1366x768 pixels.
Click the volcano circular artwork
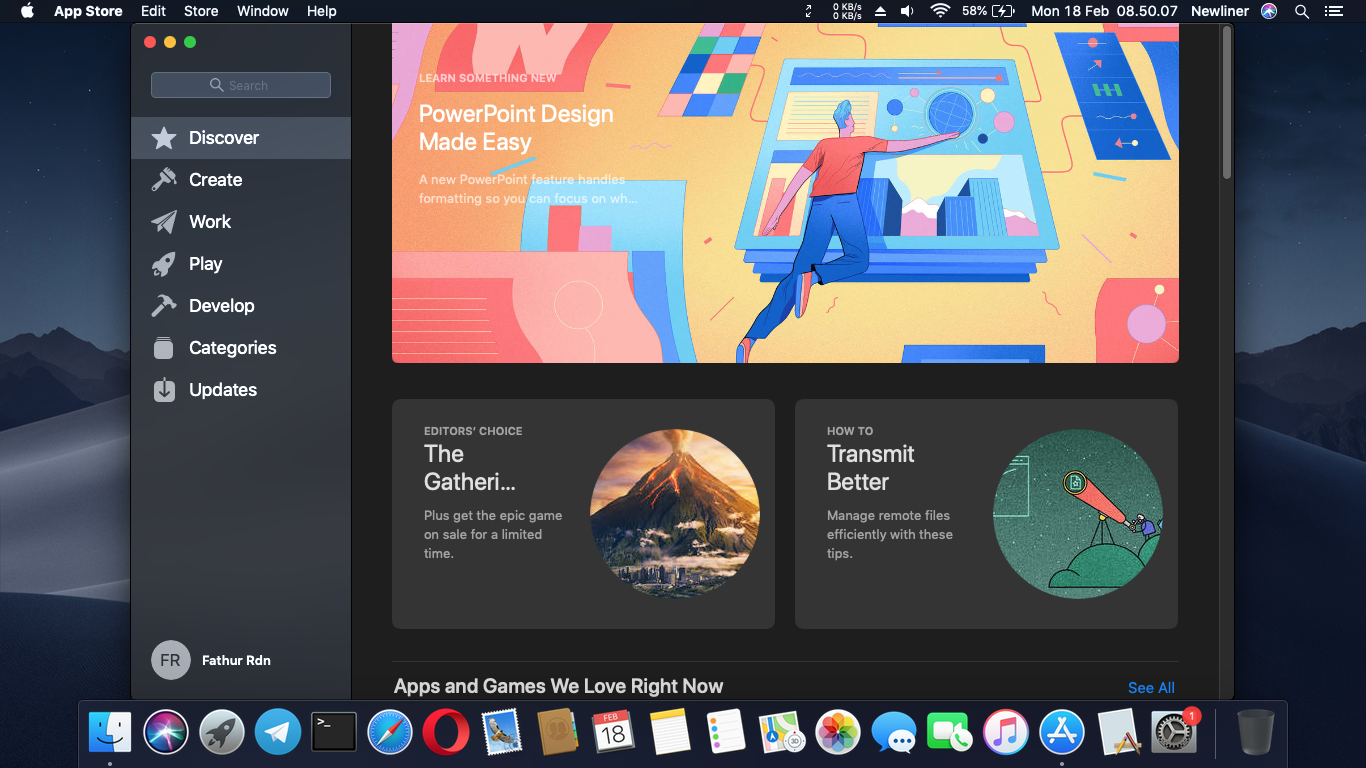tap(675, 514)
